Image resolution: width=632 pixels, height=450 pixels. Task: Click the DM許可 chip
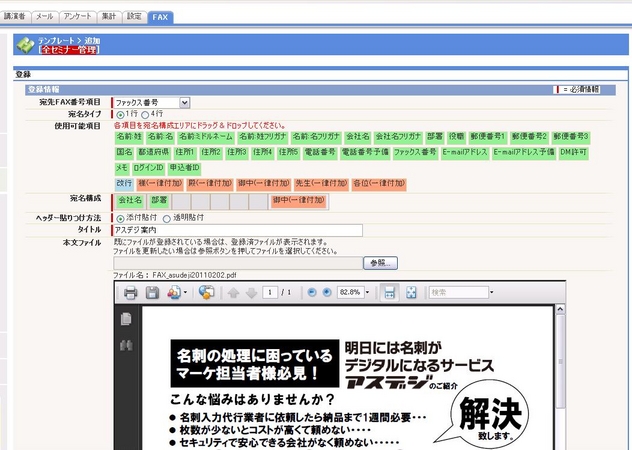point(574,153)
